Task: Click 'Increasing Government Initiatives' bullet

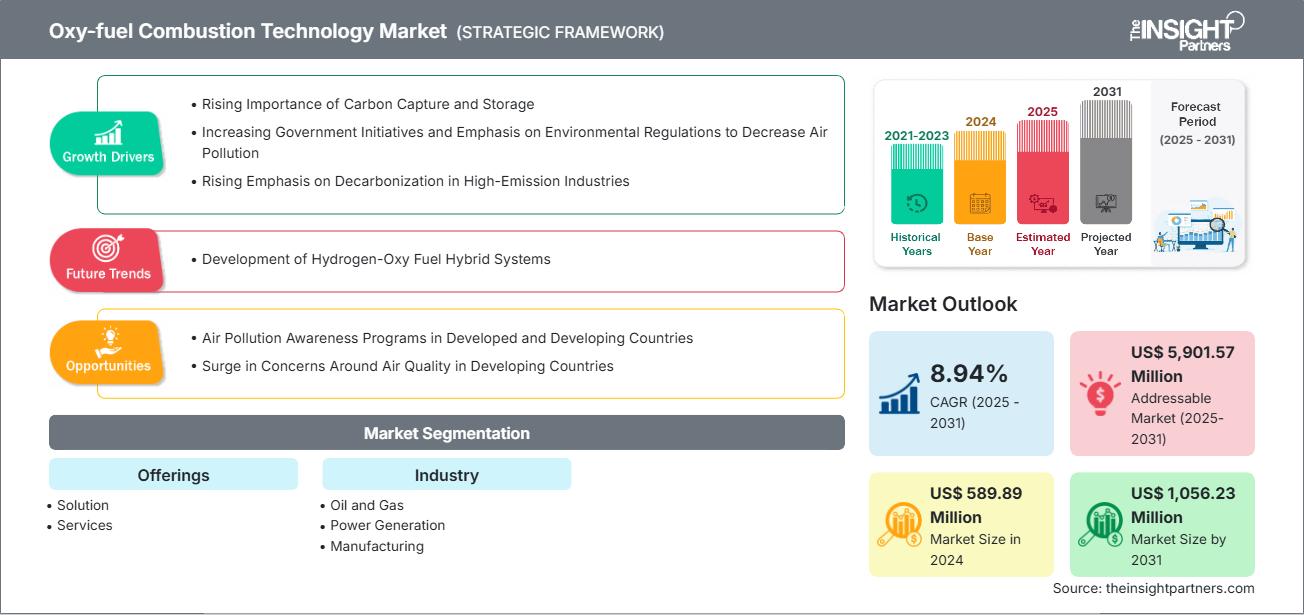Action: (514, 142)
